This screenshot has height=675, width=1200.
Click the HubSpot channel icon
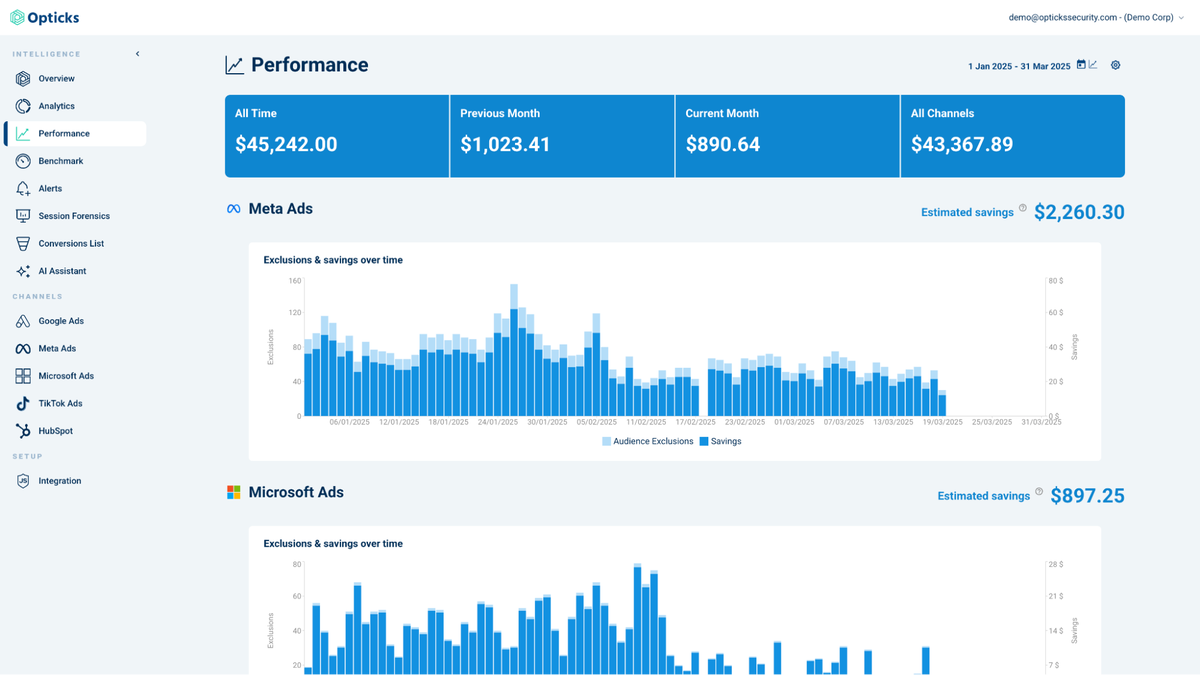click(22, 430)
